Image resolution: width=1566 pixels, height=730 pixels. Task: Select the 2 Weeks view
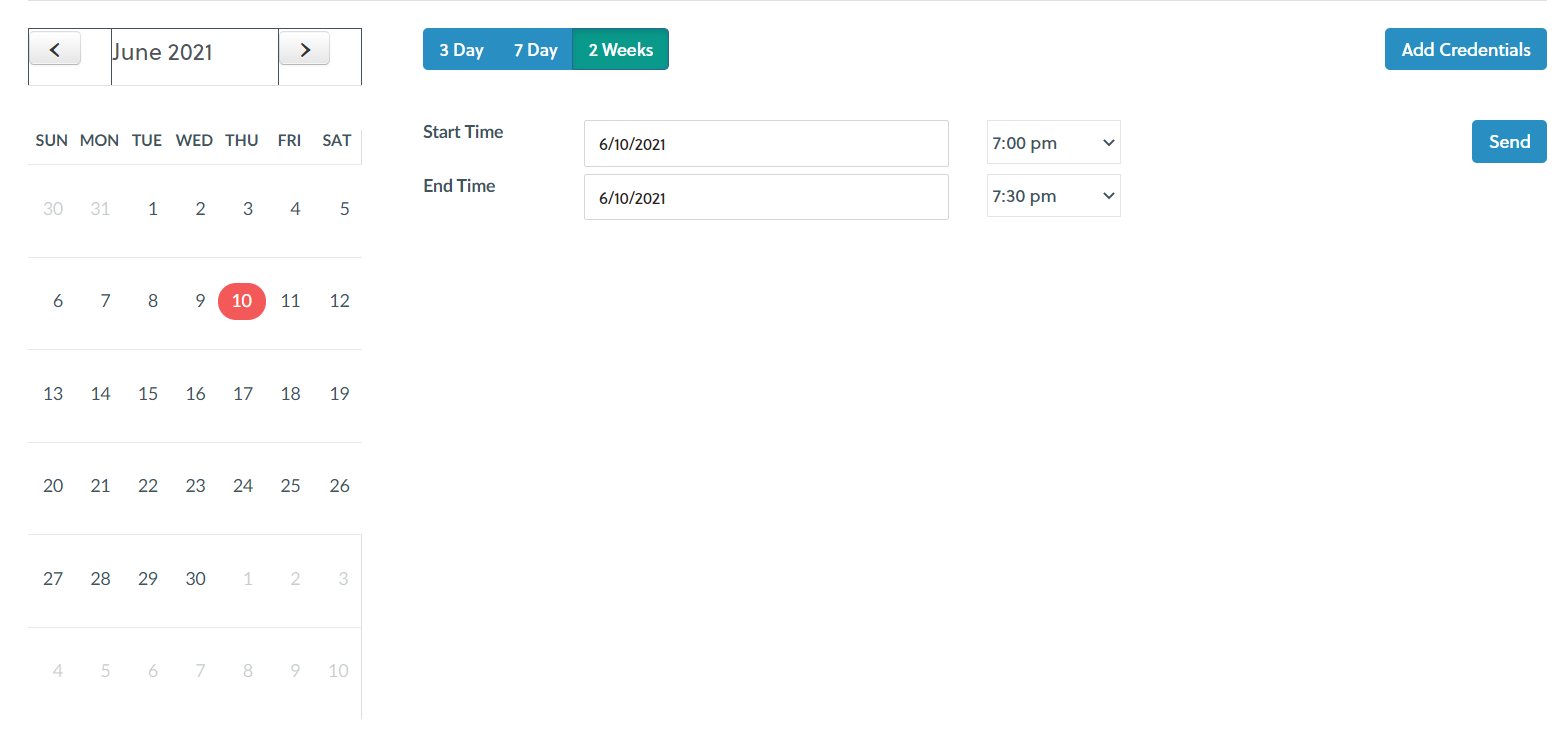pyautogui.click(x=620, y=50)
